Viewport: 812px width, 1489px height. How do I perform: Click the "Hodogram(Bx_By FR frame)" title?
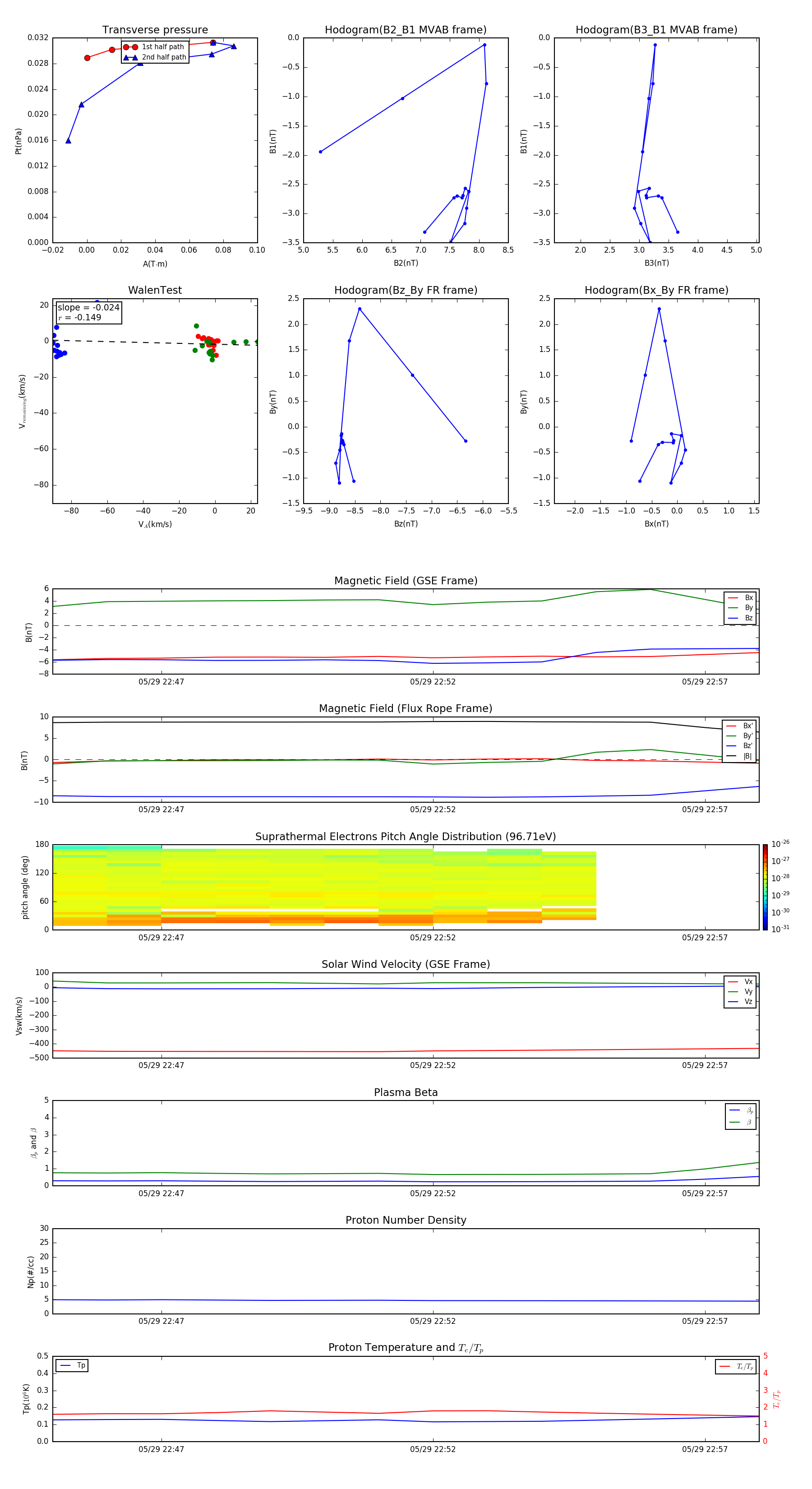click(x=656, y=290)
